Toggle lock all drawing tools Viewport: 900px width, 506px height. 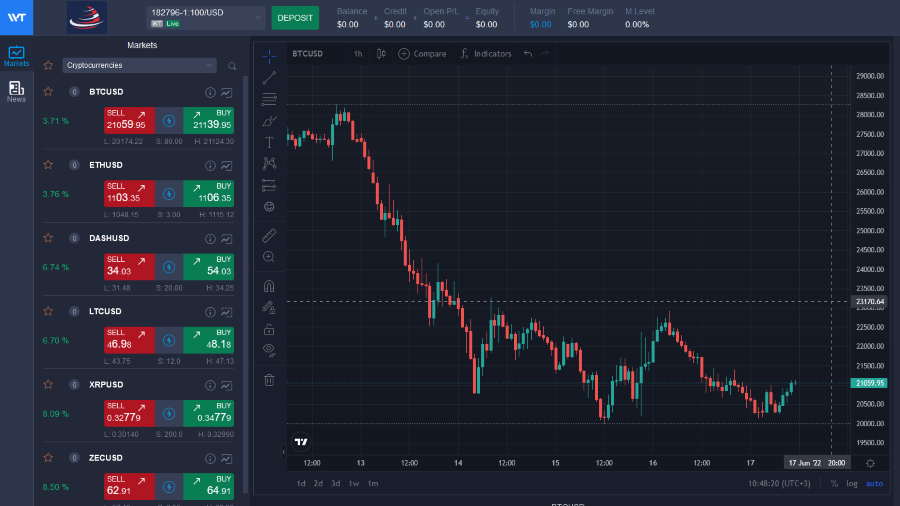click(269, 329)
